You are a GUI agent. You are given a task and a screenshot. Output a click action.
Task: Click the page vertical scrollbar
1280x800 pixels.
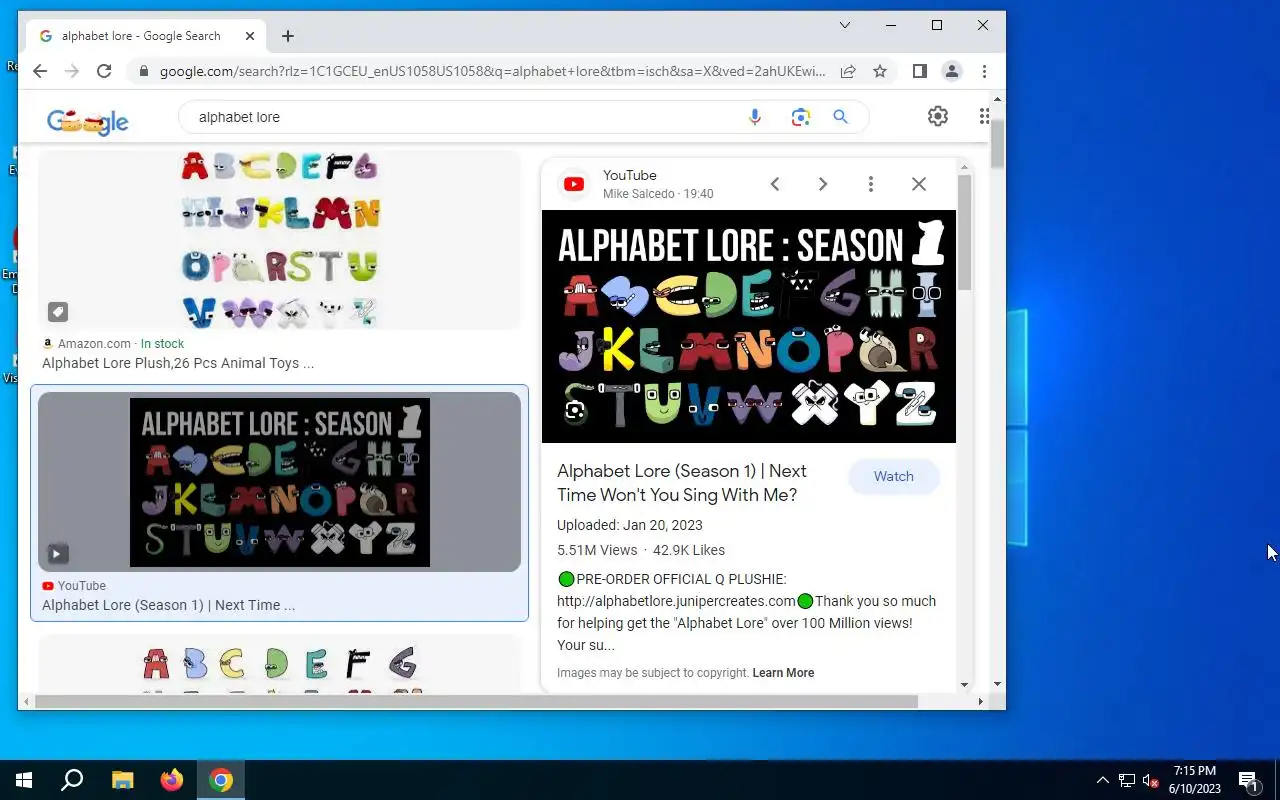click(997, 145)
